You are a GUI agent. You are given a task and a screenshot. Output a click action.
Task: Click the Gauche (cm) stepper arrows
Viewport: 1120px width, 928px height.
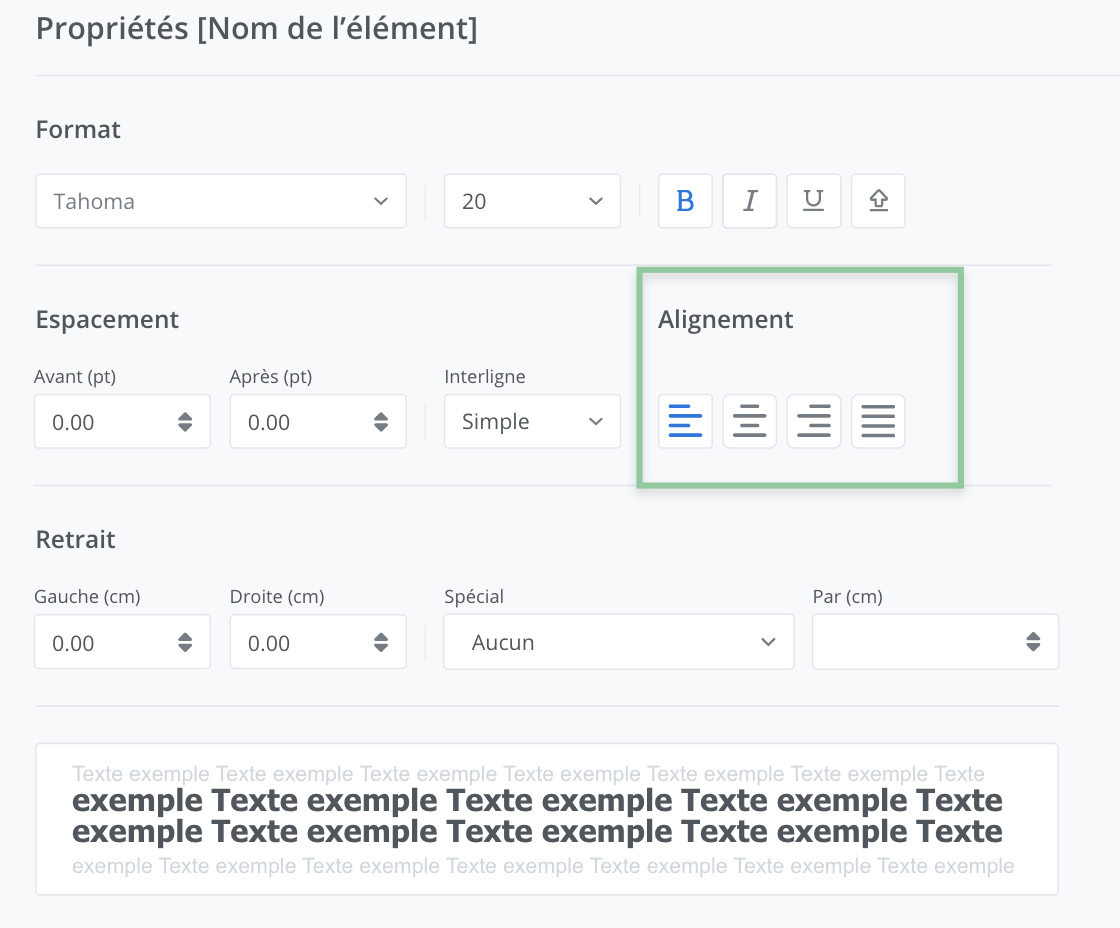[185, 642]
